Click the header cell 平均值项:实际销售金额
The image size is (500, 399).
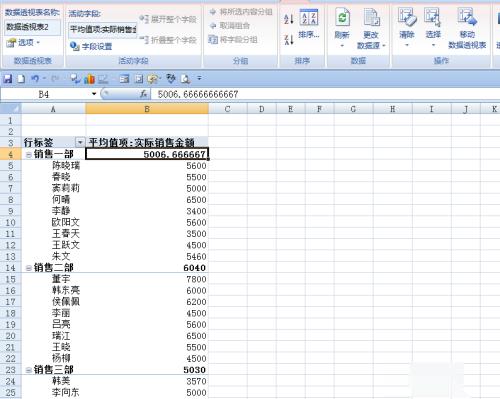(147, 143)
